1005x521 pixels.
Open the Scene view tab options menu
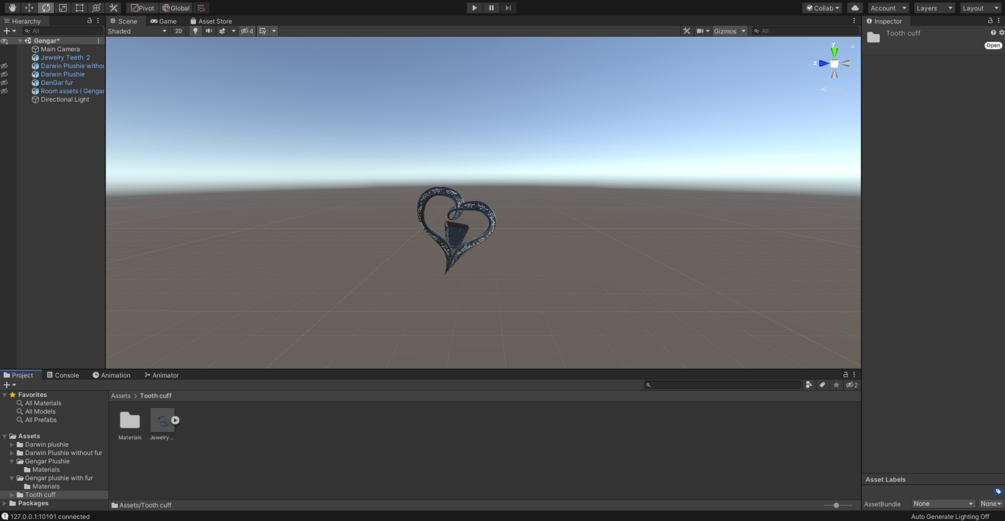coord(854,21)
